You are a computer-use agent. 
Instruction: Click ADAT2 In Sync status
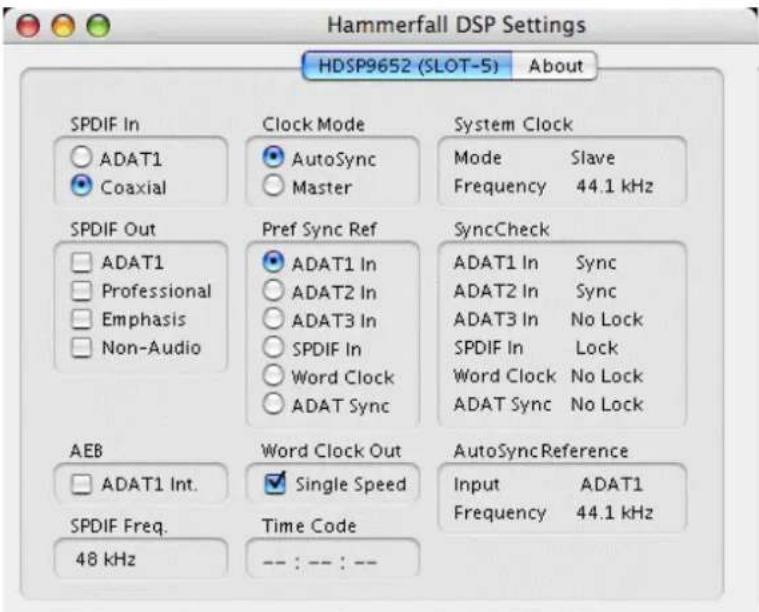point(596,291)
